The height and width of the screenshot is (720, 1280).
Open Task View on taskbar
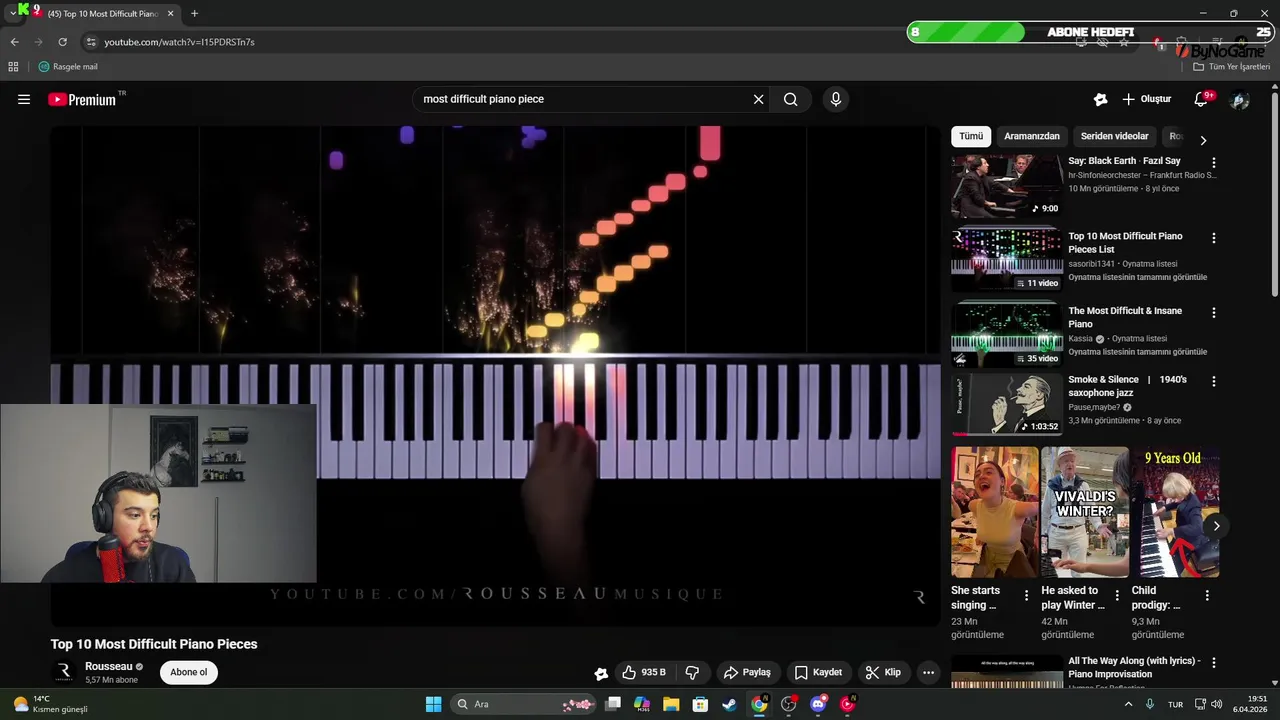613,704
